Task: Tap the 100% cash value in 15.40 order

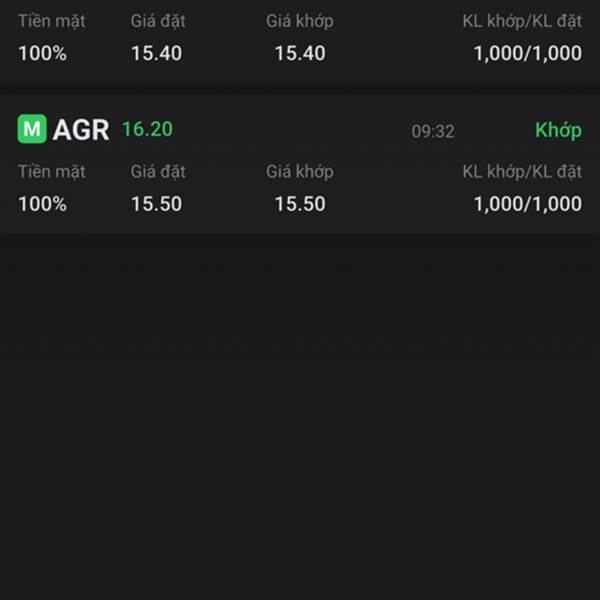Action: (42, 53)
